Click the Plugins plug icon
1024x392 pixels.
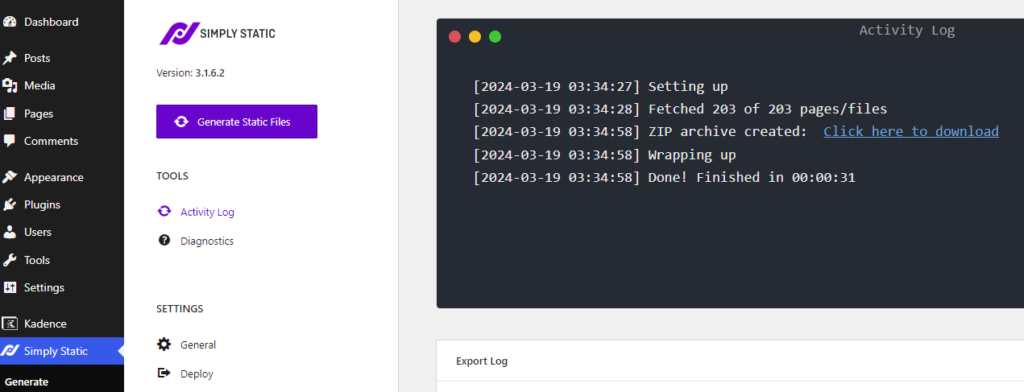[10, 204]
